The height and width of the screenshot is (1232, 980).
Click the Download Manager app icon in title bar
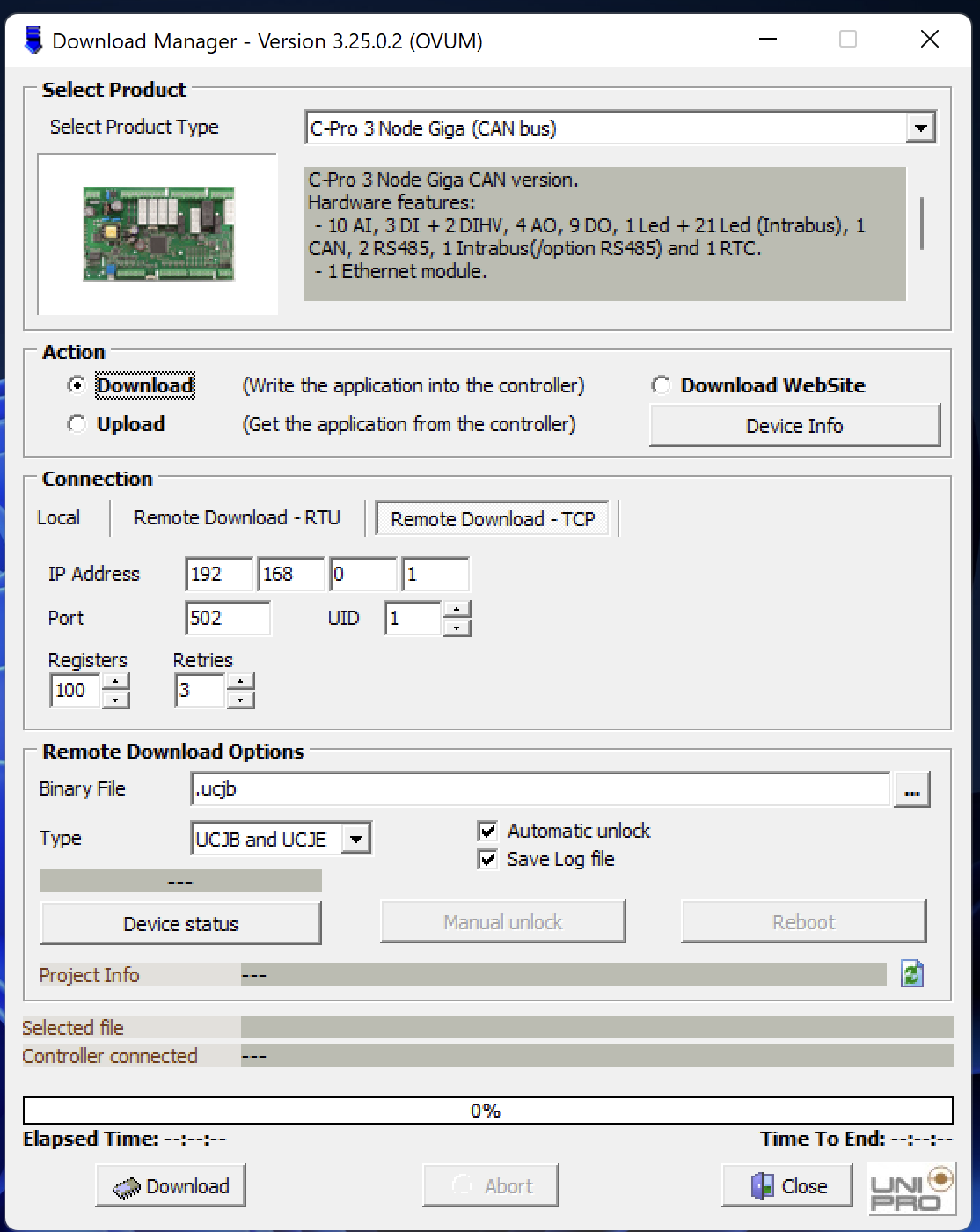tap(33, 40)
